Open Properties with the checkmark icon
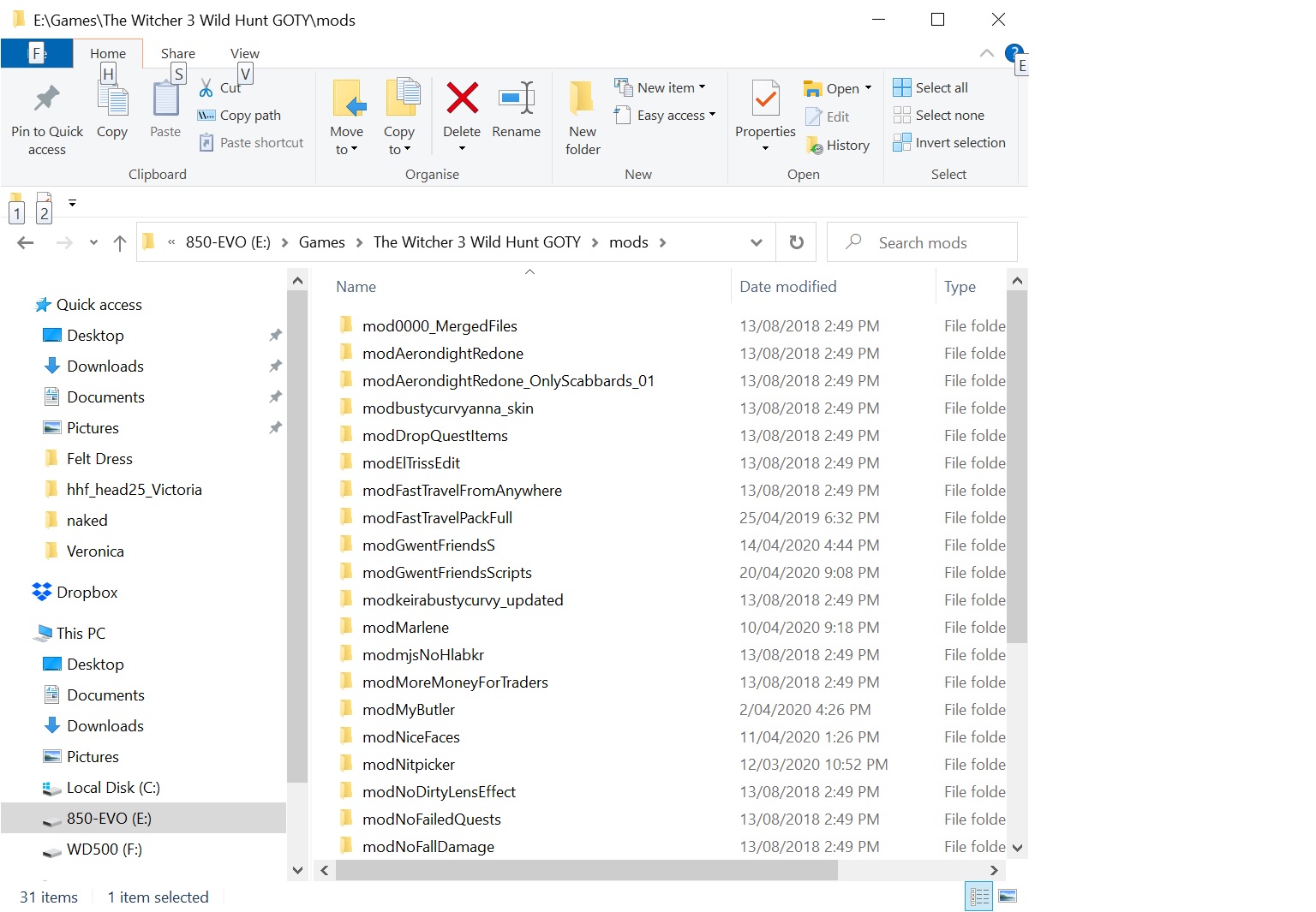This screenshot has height=912, width=1316. (x=765, y=98)
